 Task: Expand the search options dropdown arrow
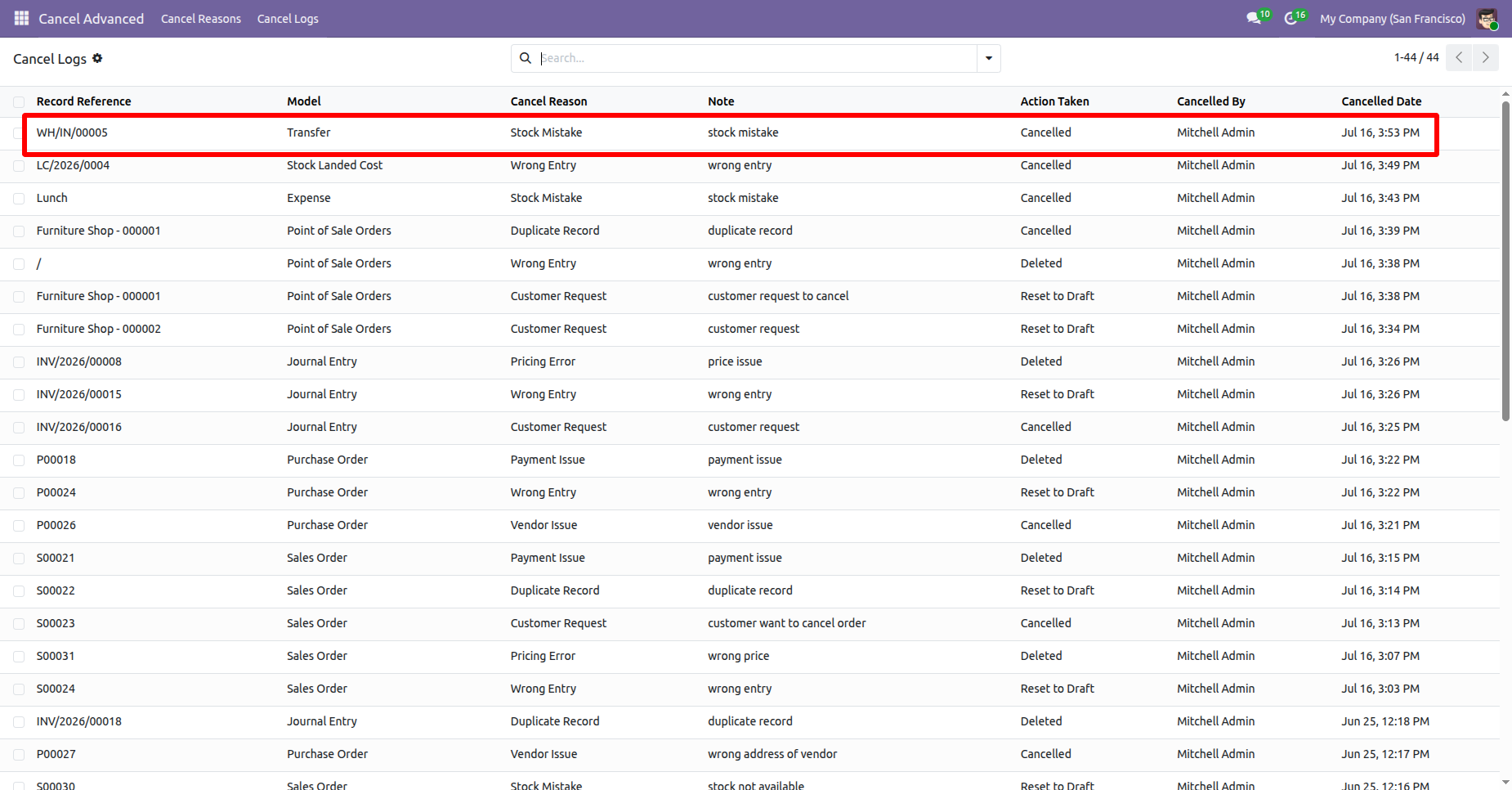click(989, 58)
